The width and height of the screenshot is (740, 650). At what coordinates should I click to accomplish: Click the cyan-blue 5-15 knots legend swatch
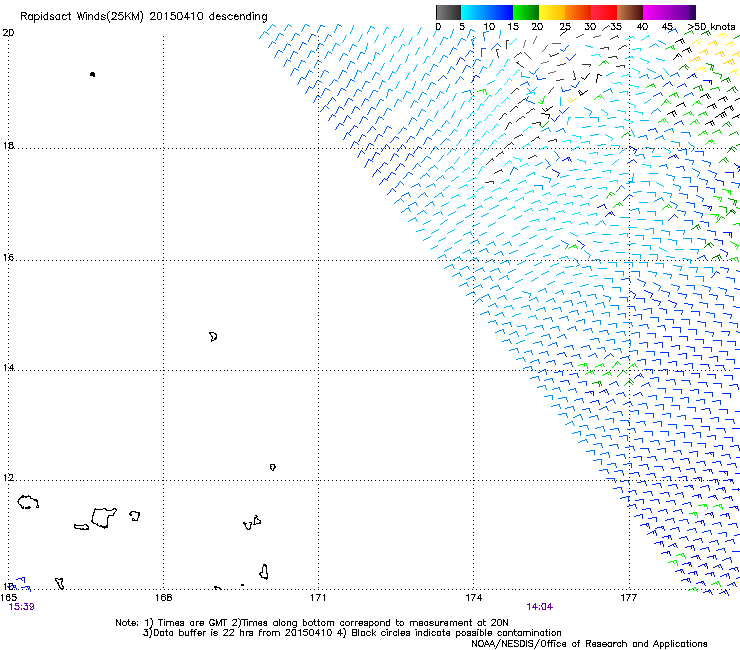coord(487,12)
